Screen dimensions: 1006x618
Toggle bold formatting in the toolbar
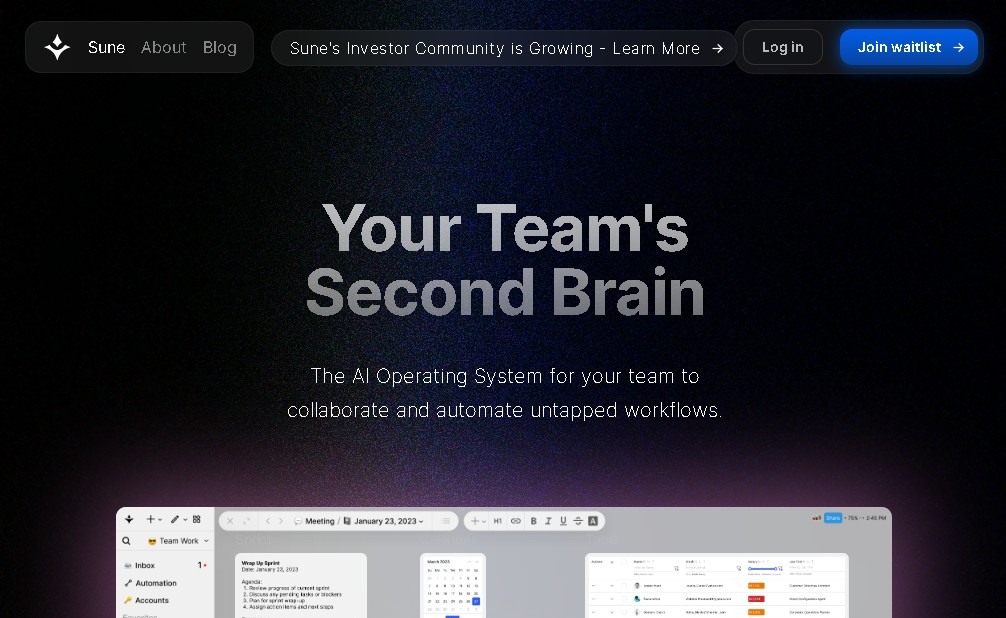coord(534,521)
